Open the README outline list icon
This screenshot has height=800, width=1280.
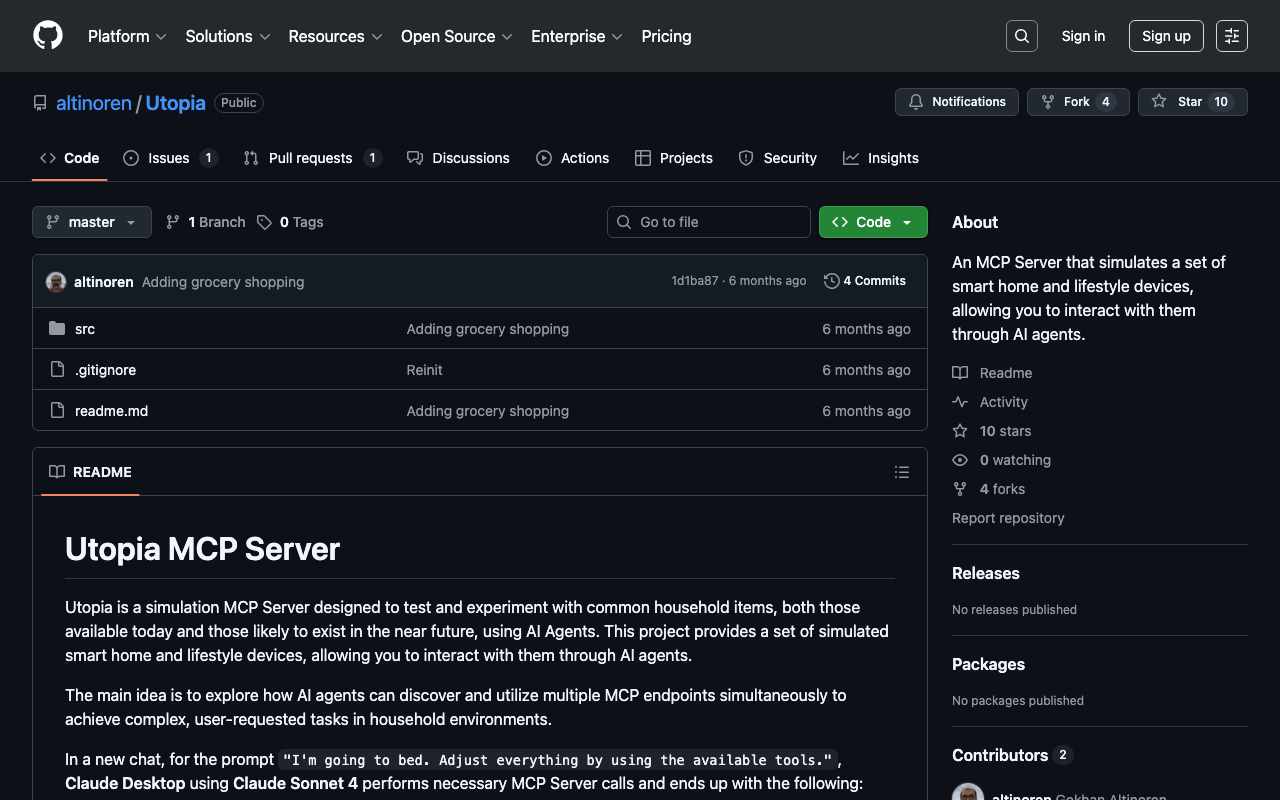[x=902, y=472]
